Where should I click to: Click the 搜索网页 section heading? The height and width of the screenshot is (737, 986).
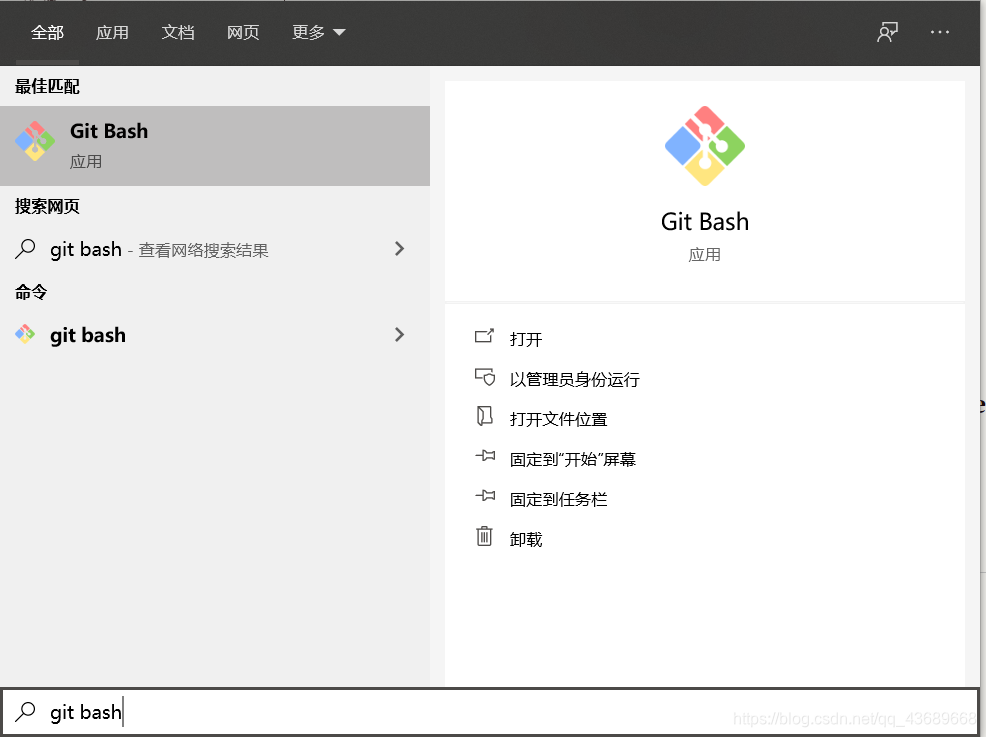tap(47, 206)
